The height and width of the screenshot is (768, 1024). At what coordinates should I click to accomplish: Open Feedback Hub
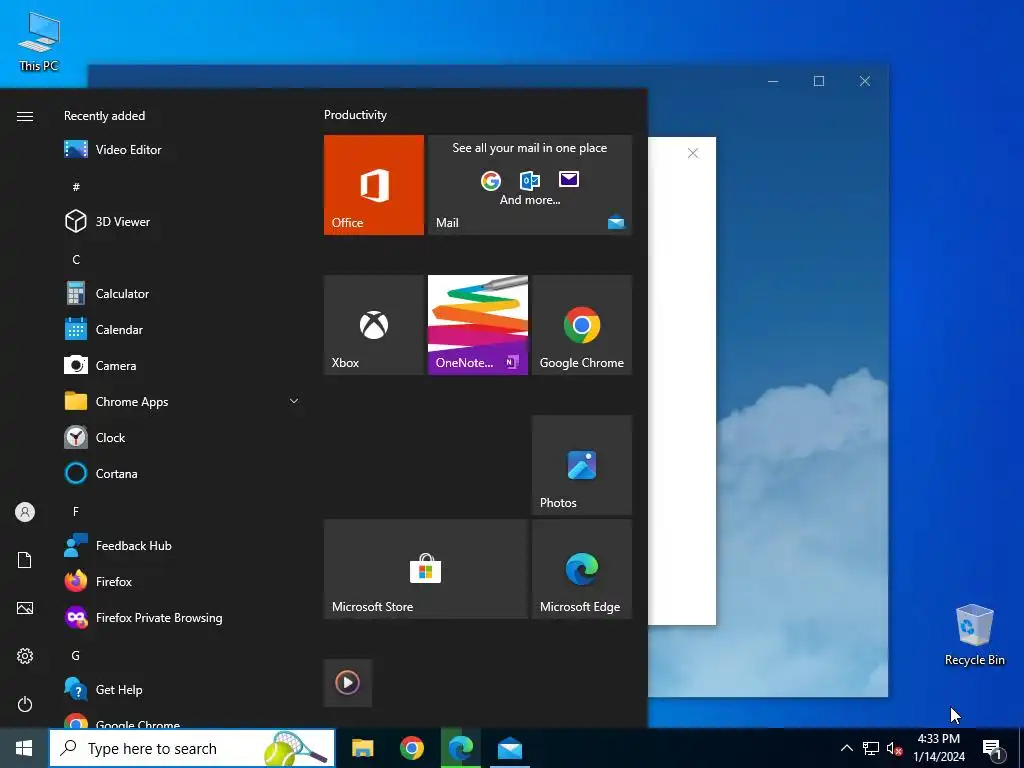coord(181,545)
